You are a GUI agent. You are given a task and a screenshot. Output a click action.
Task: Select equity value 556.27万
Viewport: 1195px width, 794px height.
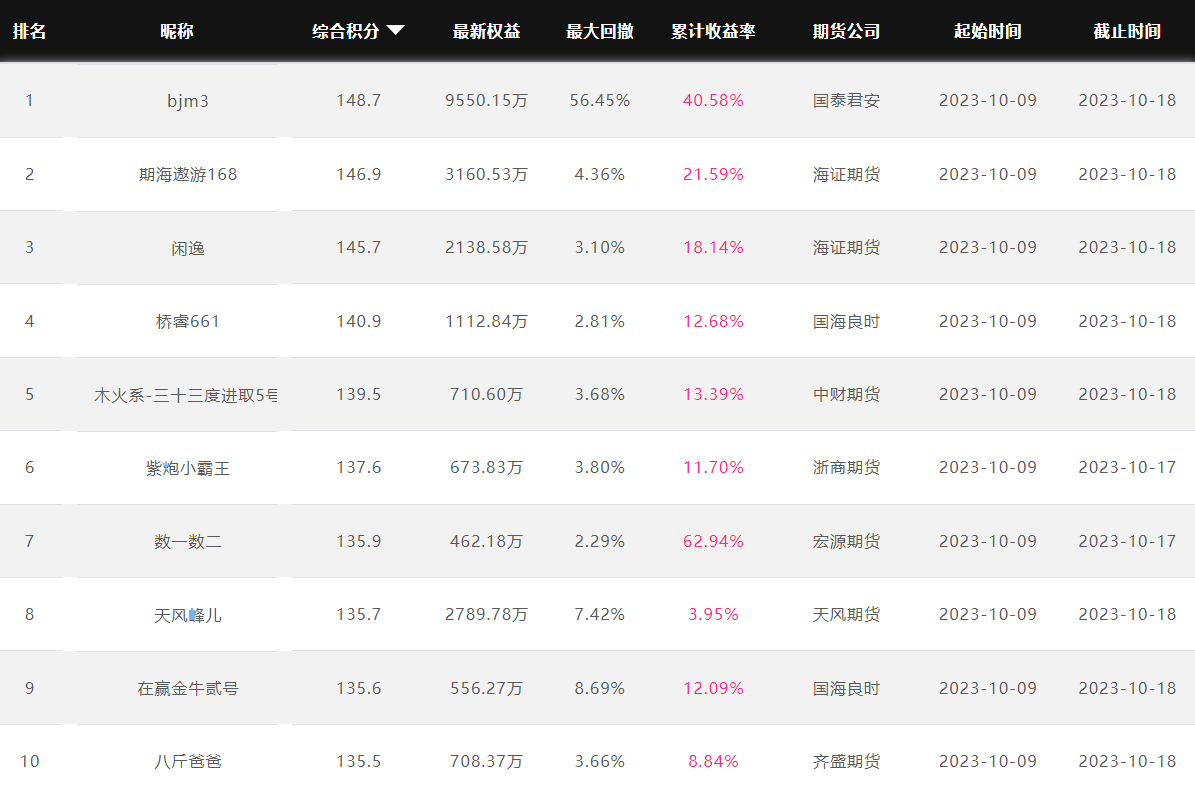click(x=486, y=689)
